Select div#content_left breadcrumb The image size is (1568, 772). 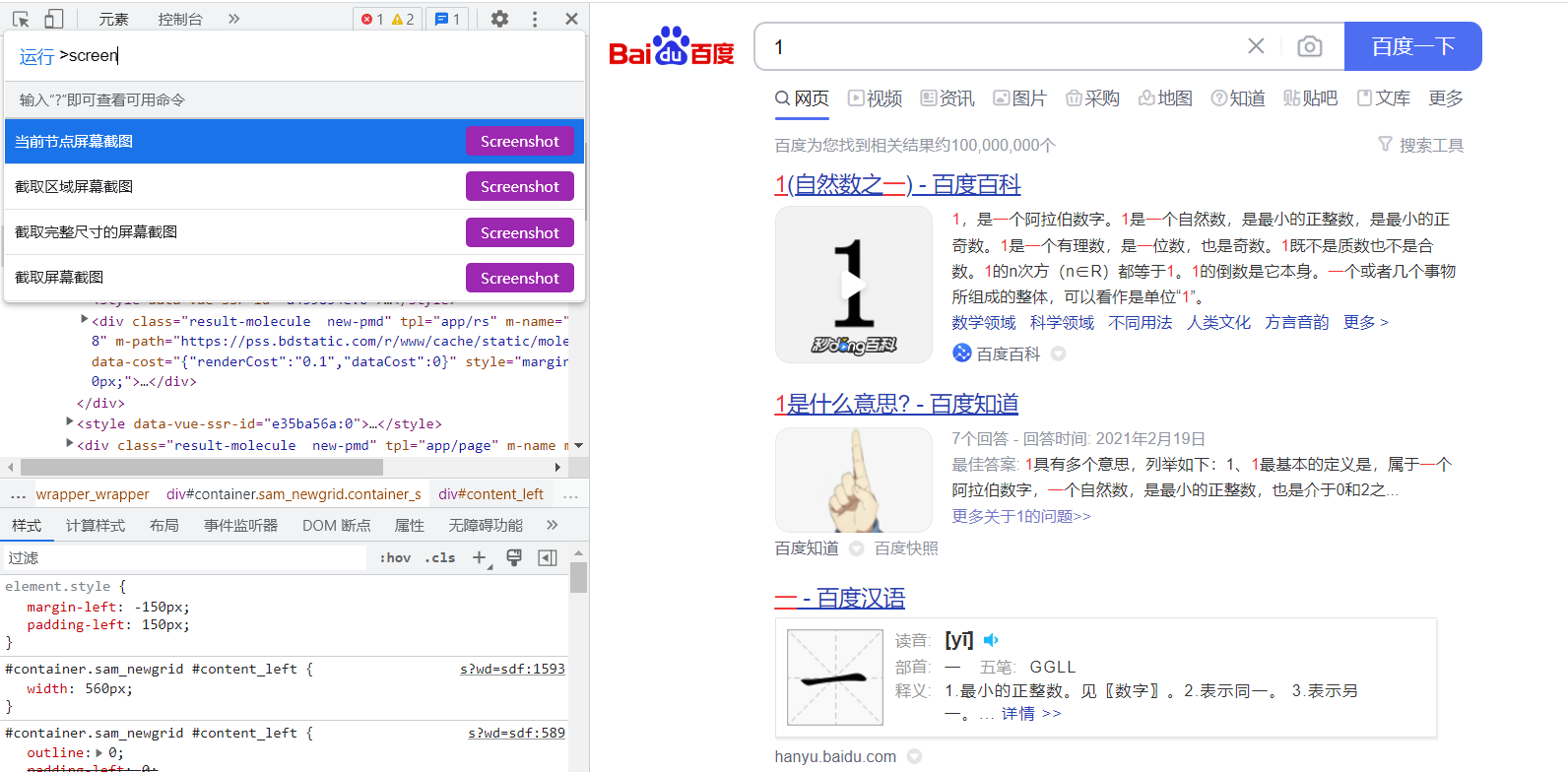click(x=490, y=494)
